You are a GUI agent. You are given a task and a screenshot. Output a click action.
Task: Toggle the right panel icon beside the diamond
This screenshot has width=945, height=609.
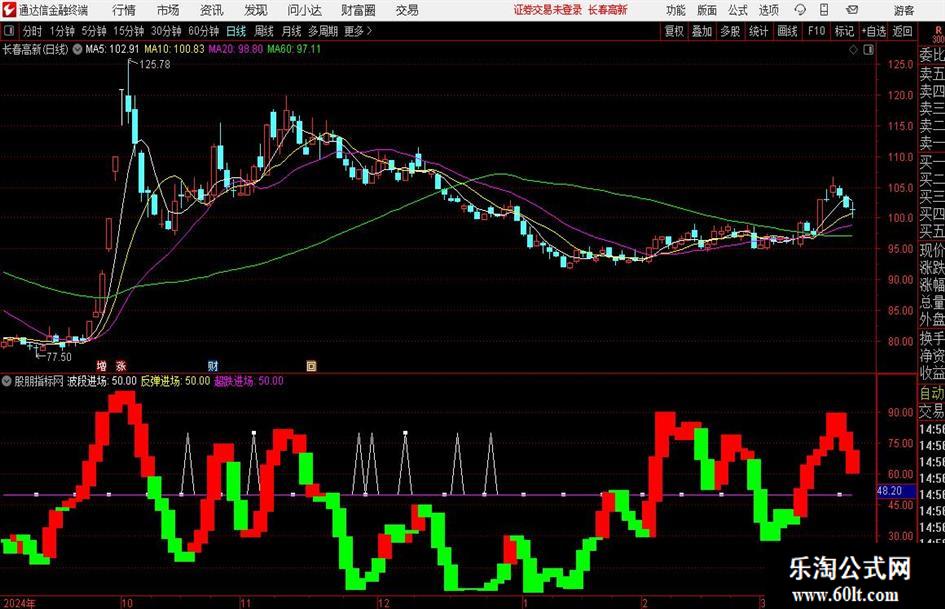click(868, 50)
